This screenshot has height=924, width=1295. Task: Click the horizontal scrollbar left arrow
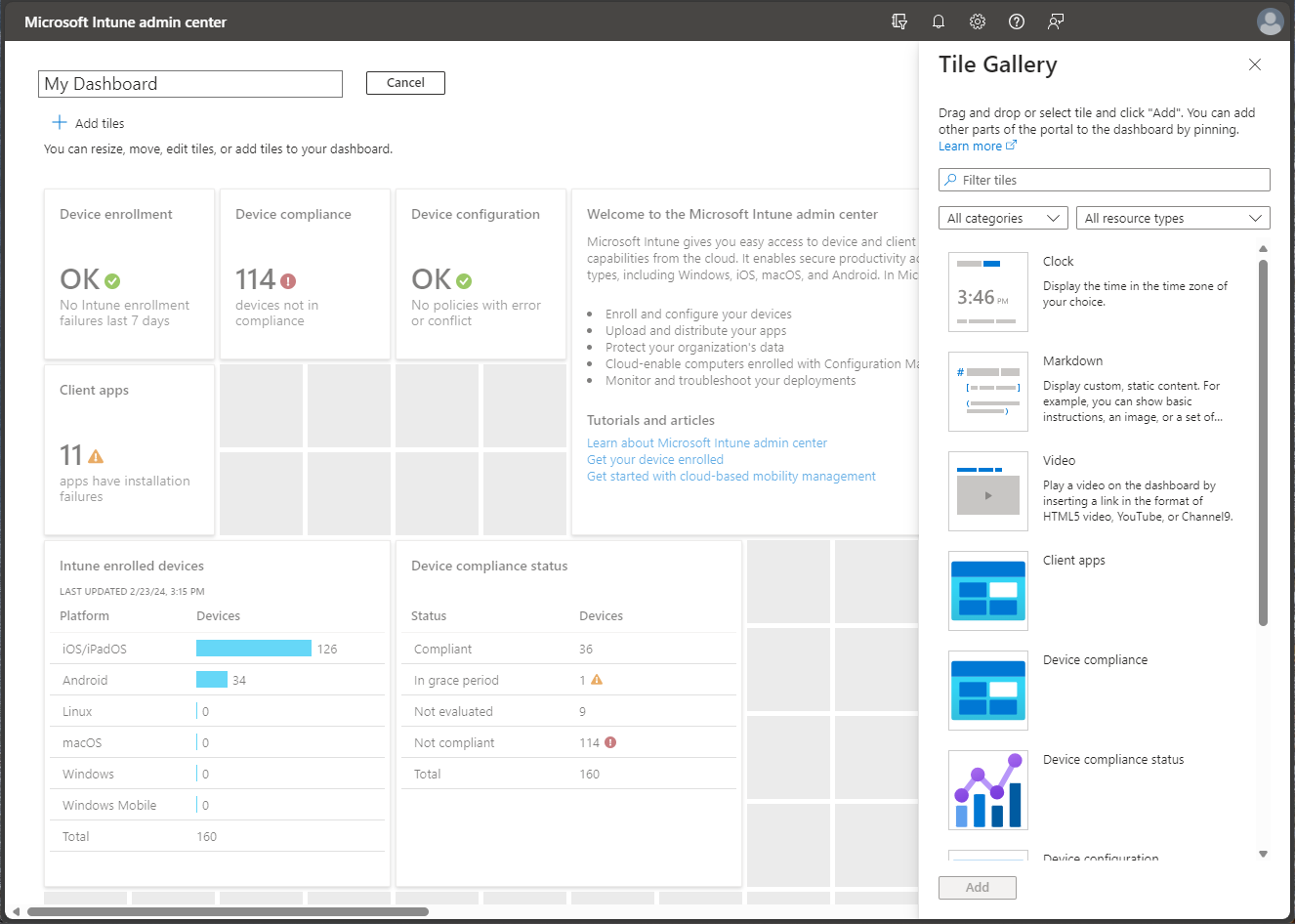(16, 911)
